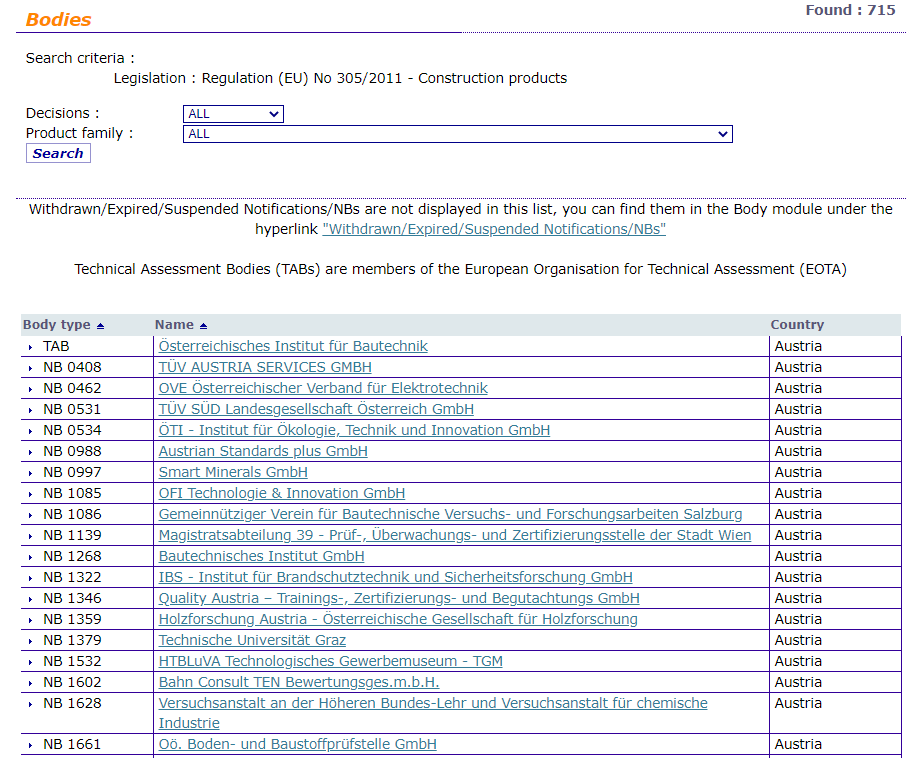Expand the NB 1628 row arrow
Viewport: 908px width, 758px height.
click(x=31, y=704)
